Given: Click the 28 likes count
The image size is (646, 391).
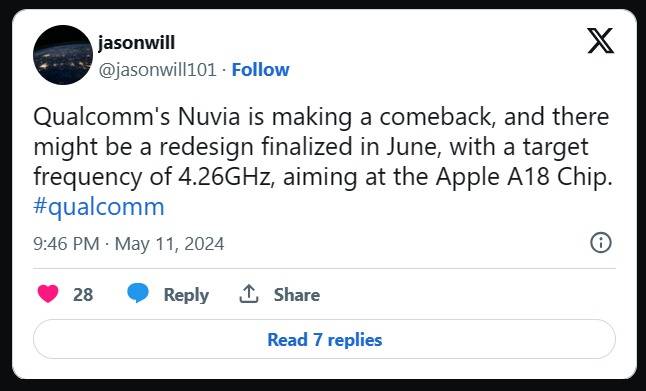Looking at the screenshot, I should pyautogui.click(x=83, y=295).
